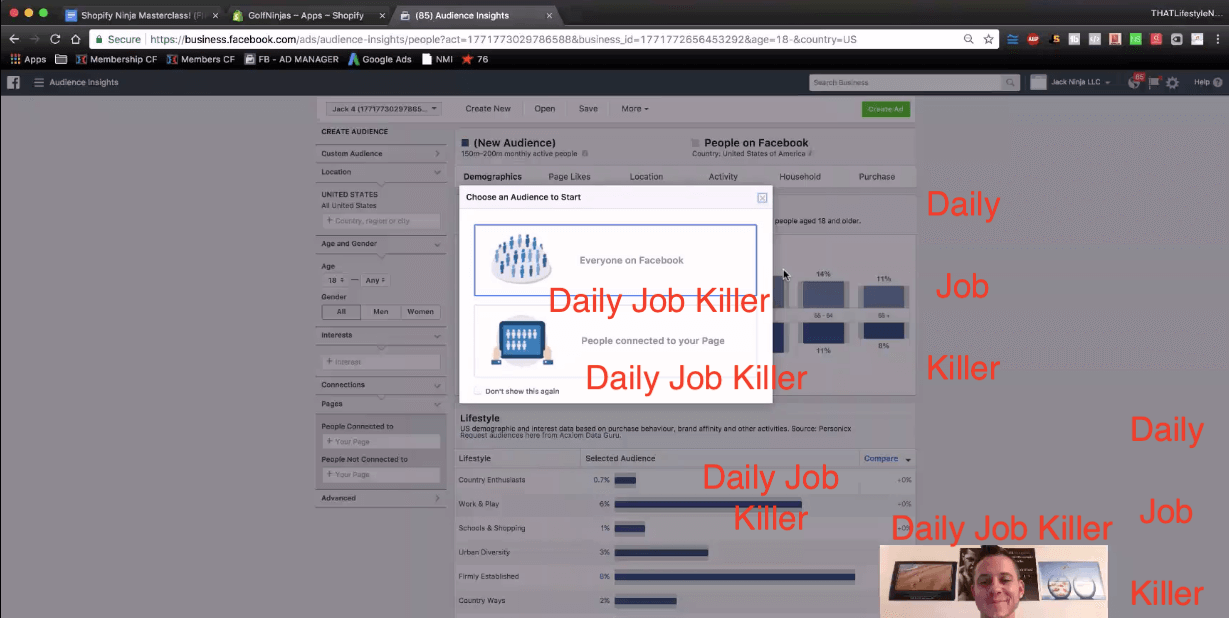Collapse the Connections section
This screenshot has width=1229, height=618.
(x=380, y=385)
